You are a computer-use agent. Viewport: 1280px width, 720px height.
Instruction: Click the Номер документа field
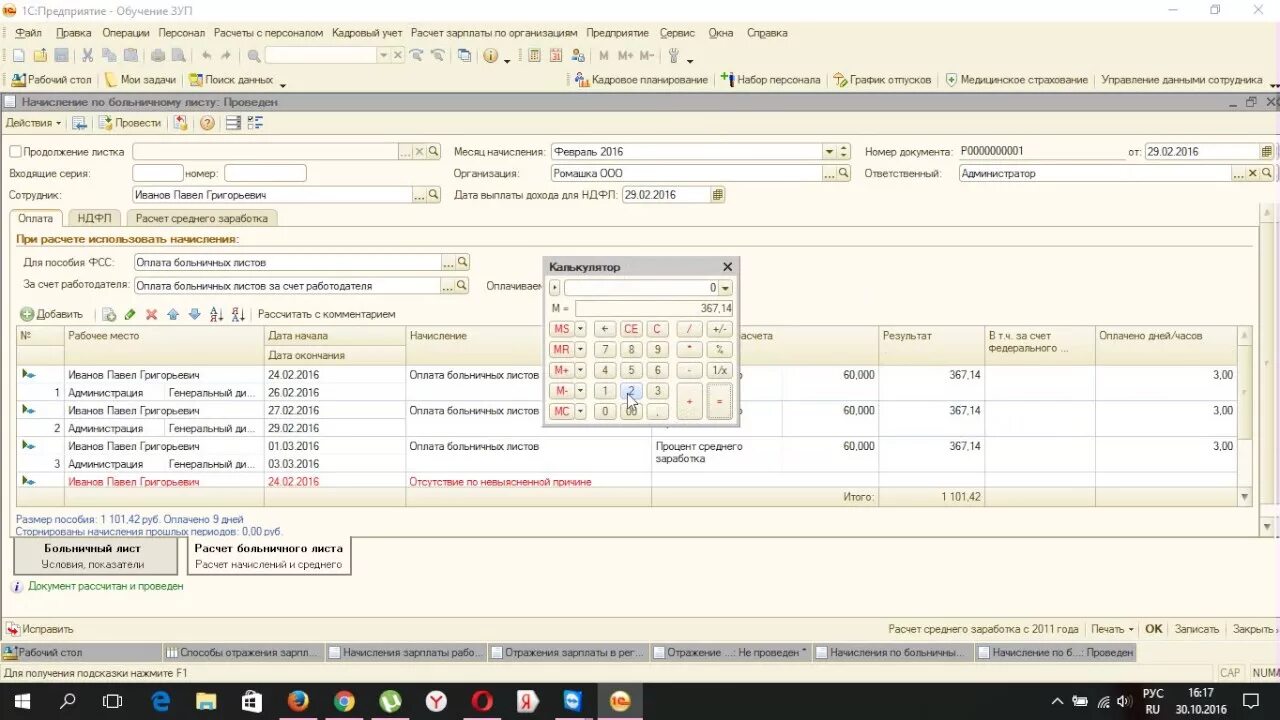click(x=1041, y=152)
